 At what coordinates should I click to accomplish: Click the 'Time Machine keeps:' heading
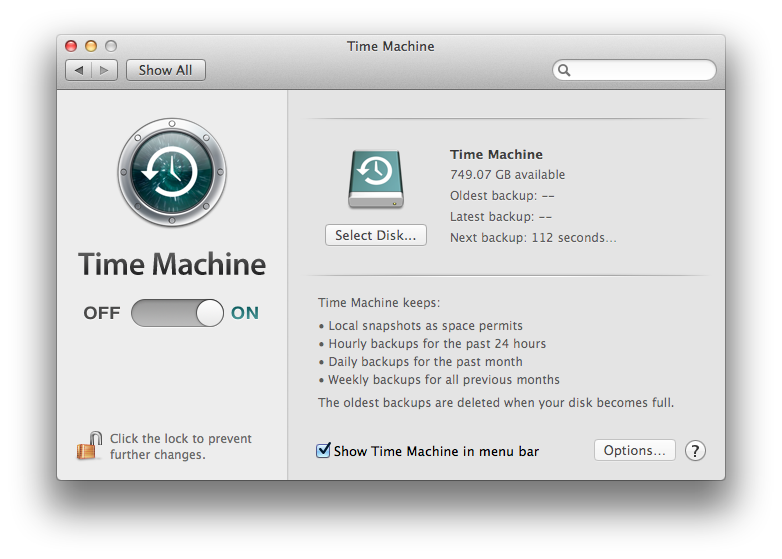pos(379,303)
